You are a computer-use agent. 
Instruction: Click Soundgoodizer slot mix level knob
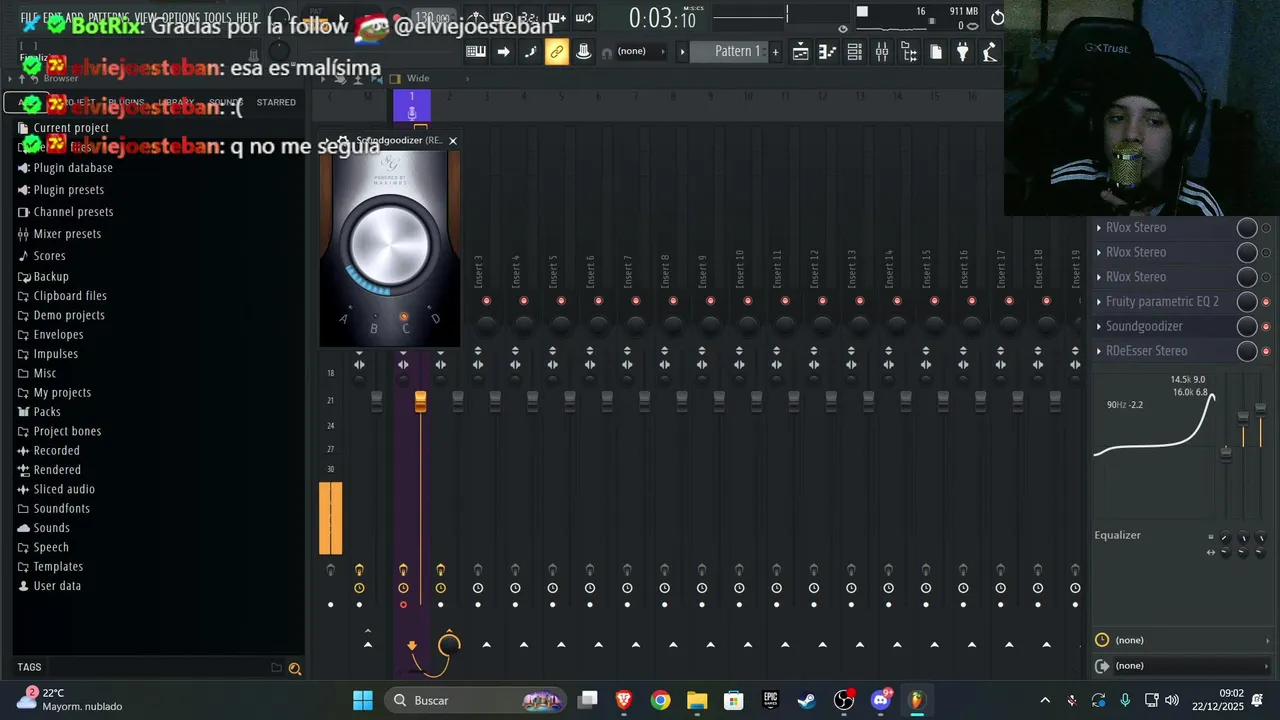coord(1246,327)
